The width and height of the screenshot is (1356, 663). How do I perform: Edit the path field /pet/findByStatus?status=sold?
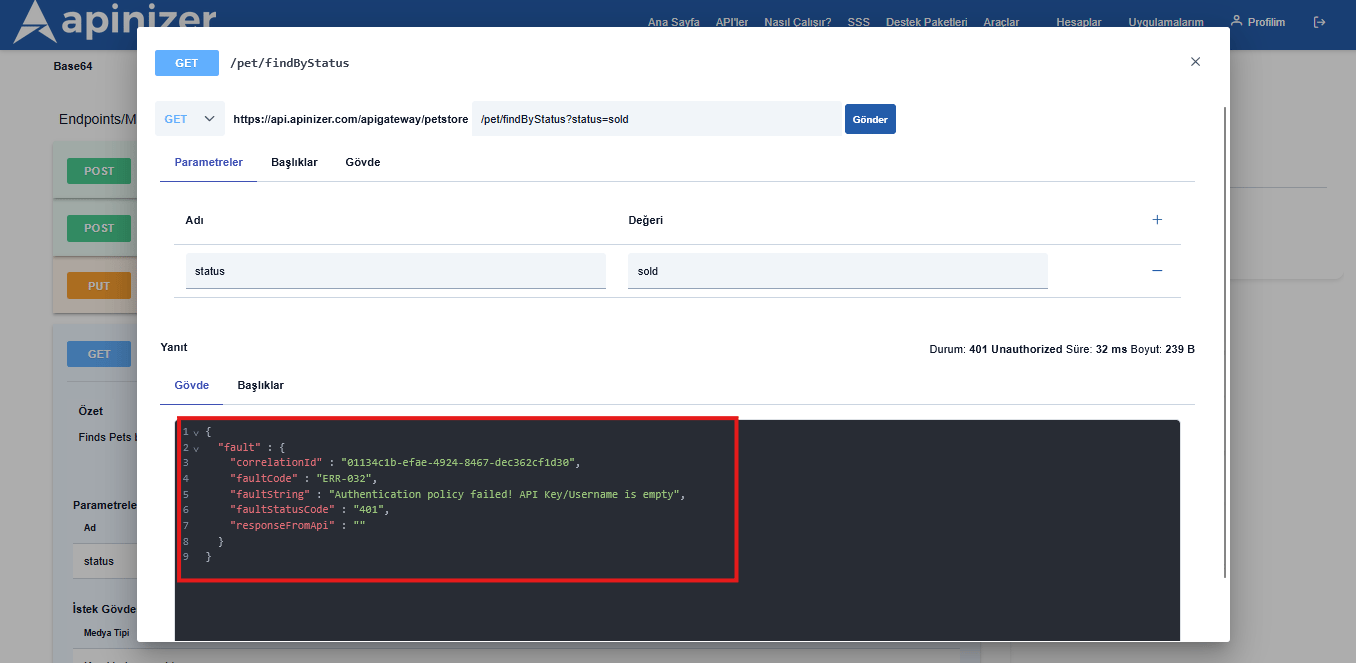[656, 118]
